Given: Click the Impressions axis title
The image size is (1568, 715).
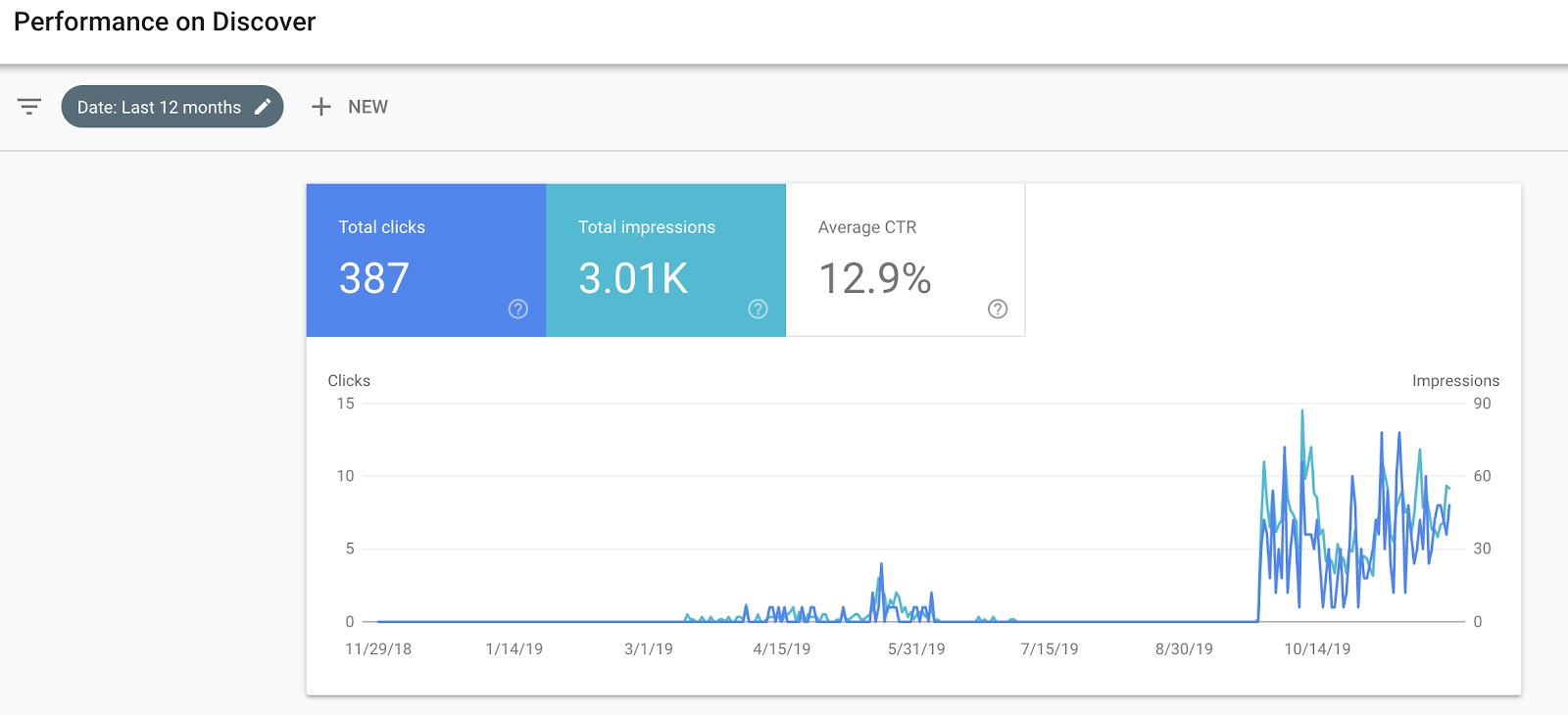Looking at the screenshot, I should tap(1455, 381).
